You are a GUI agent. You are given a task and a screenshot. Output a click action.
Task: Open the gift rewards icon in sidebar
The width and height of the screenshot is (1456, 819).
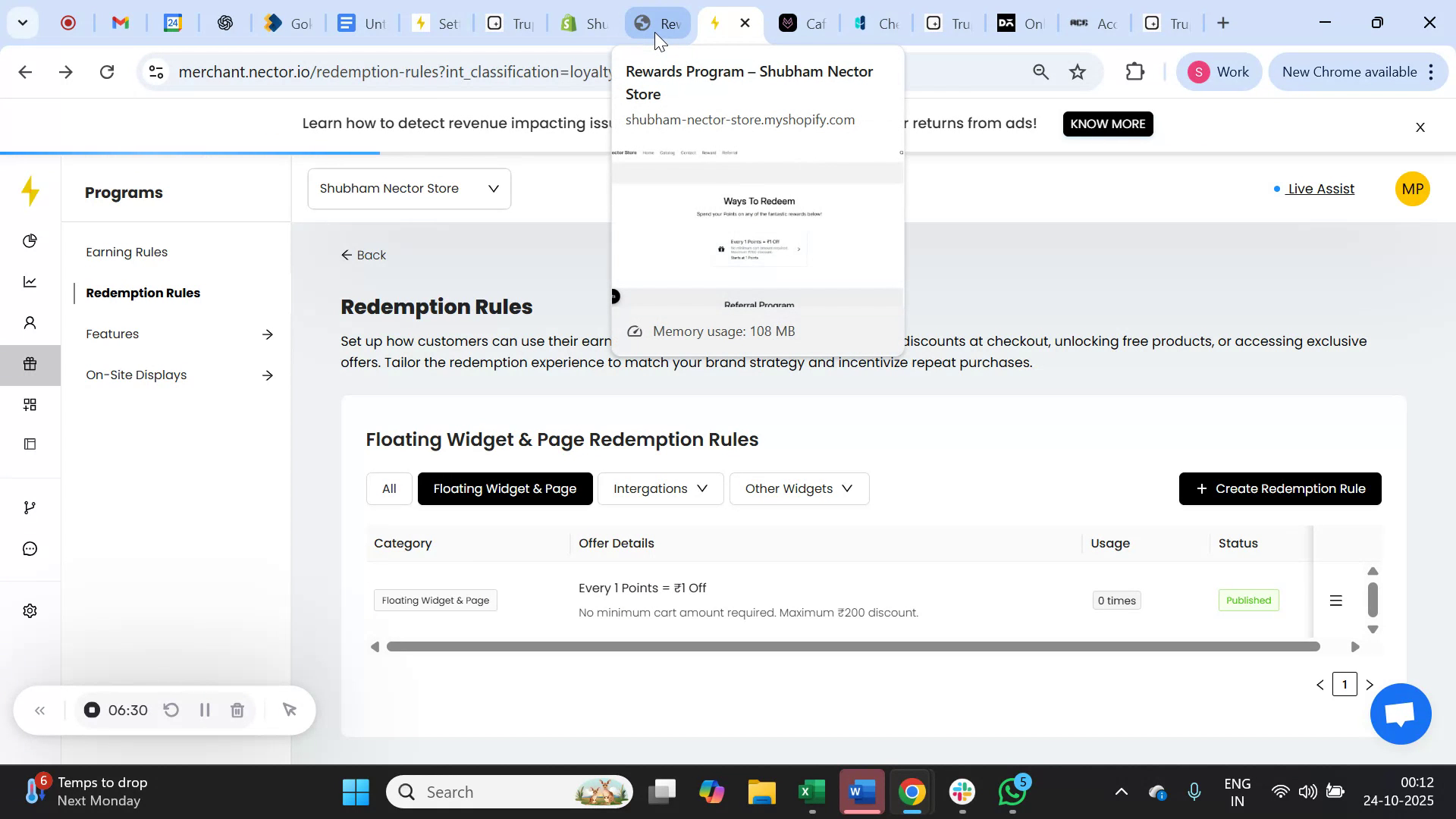click(x=30, y=364)
